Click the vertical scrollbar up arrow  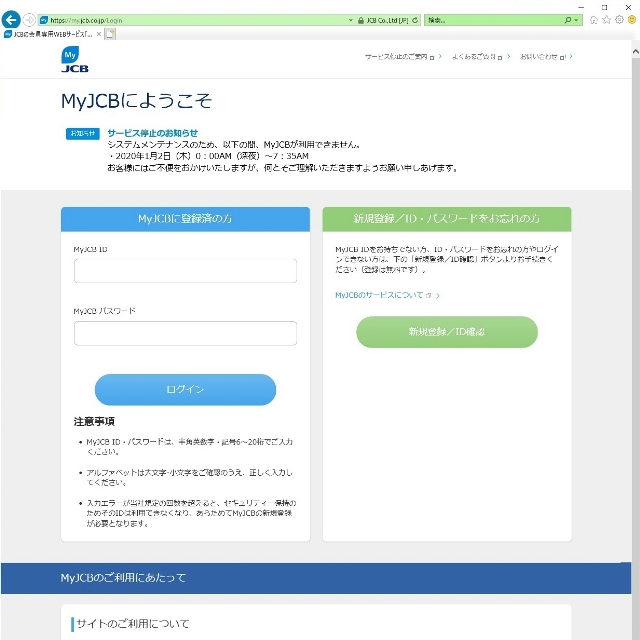[636, 52]
